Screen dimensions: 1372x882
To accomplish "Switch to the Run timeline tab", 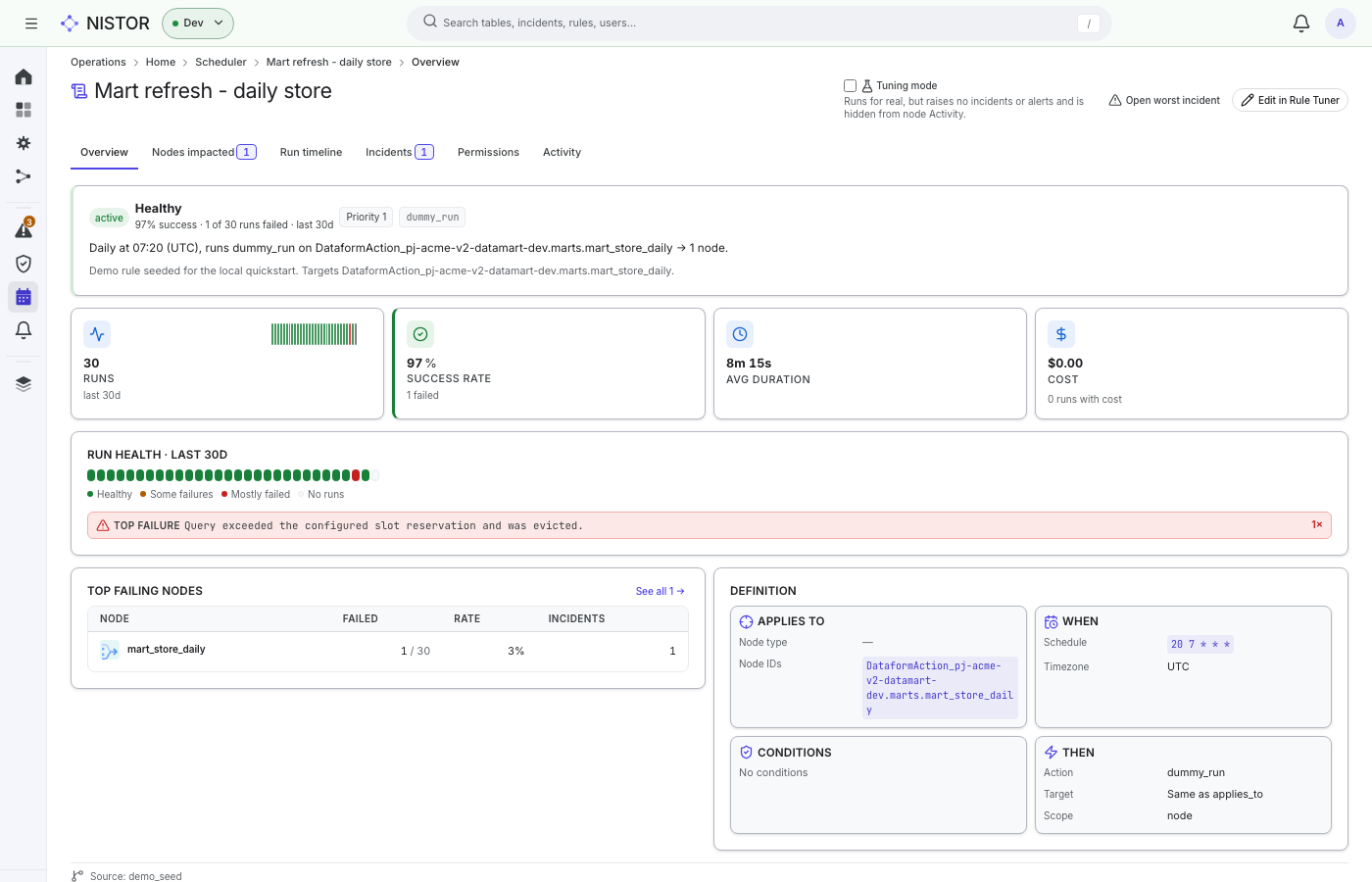I will [311, 152].
